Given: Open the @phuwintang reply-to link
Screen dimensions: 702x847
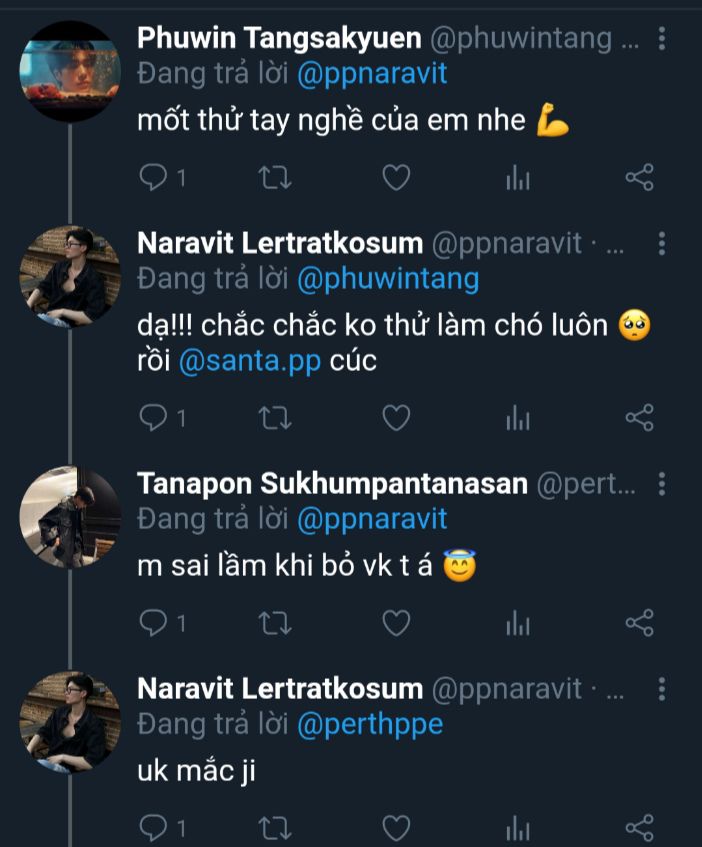Looking at the screenshot, I should tap(388, 278).
